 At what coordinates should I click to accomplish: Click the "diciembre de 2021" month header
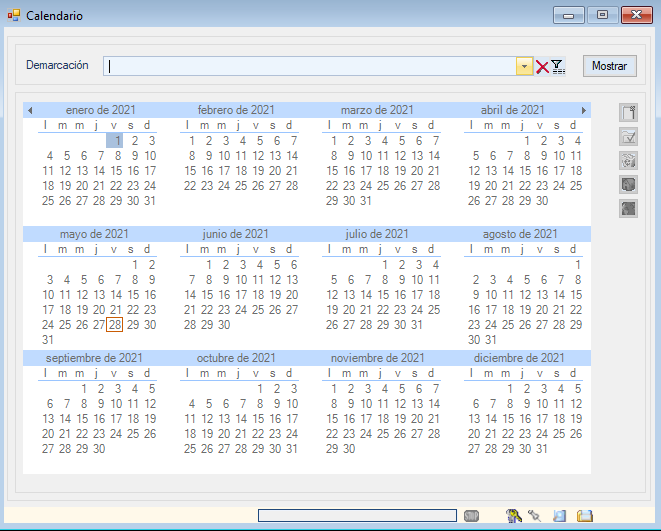pos(519,358)
